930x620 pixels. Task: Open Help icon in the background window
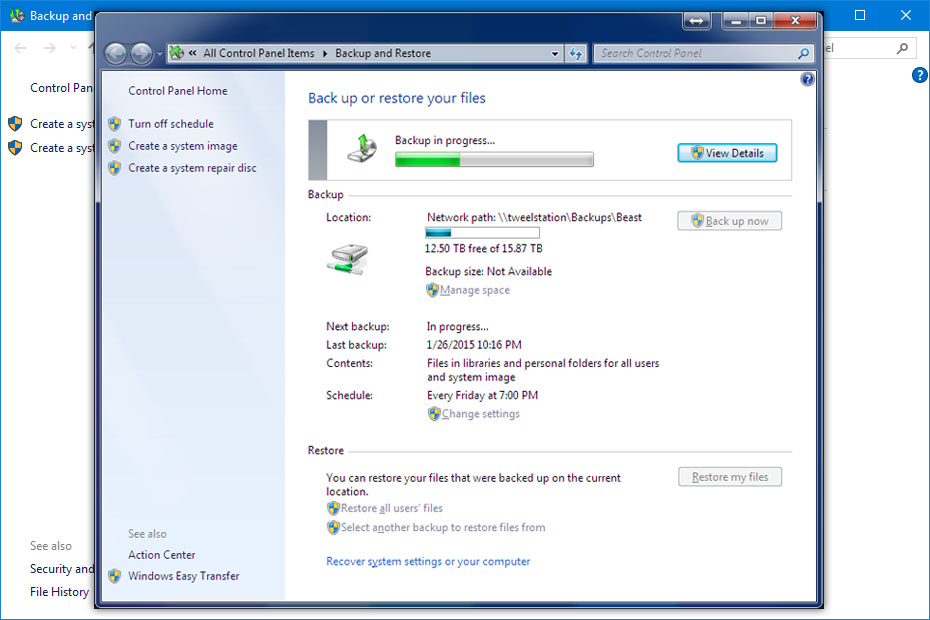click(919, 75)
